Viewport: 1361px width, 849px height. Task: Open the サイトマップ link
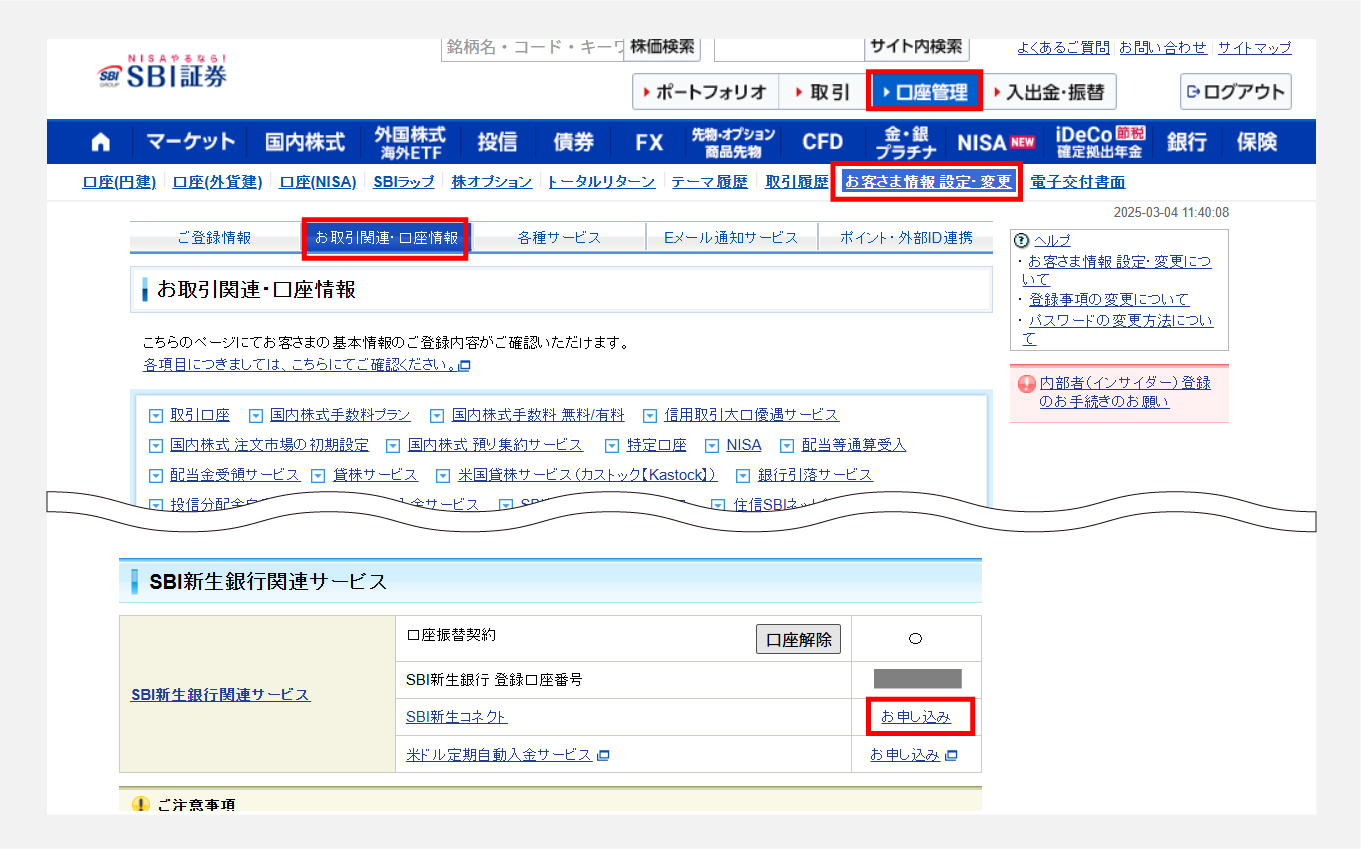click(x=1255, y=47)
